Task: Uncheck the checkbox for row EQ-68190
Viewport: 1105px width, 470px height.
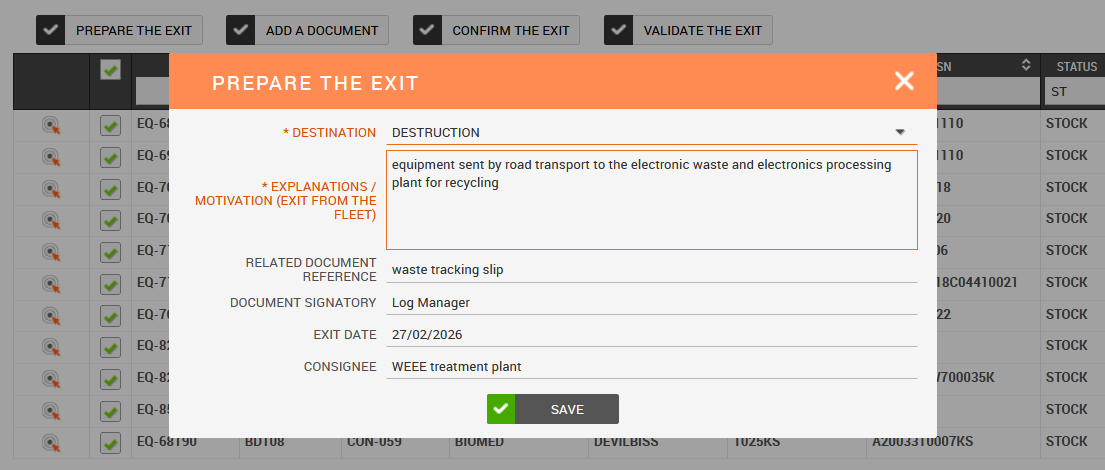Action: [x=111, y=441]
